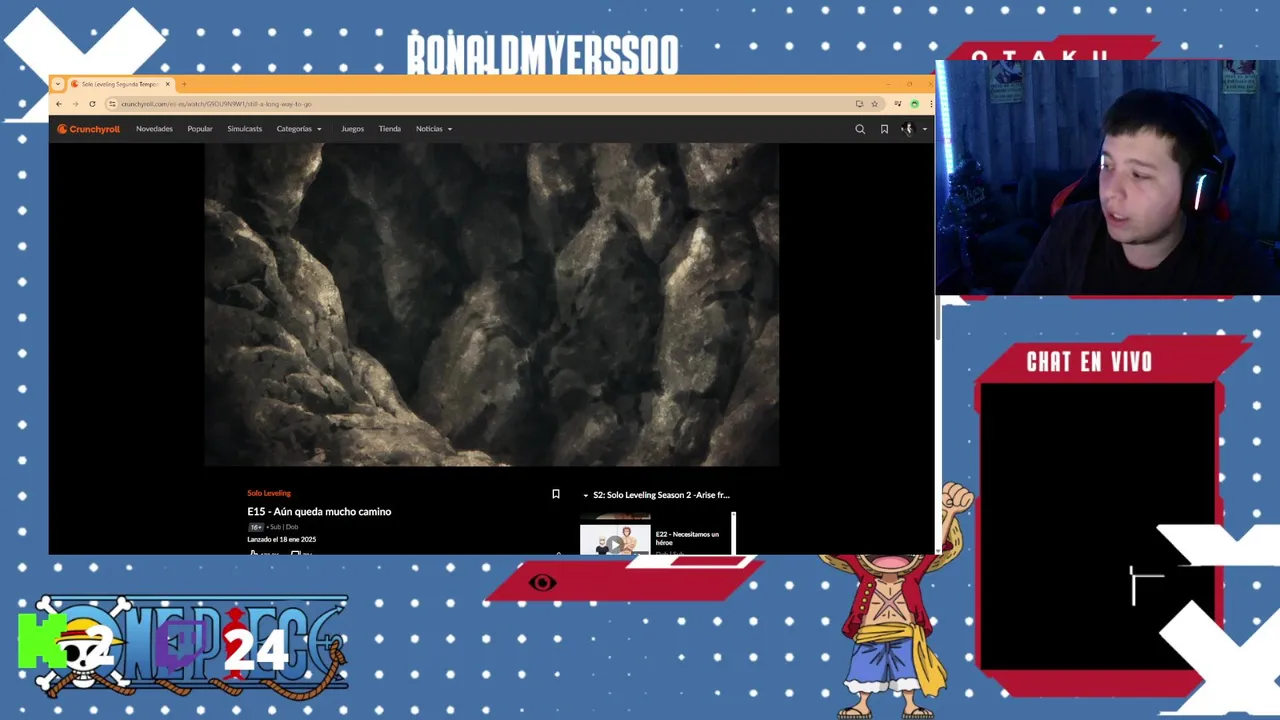Open the Juegos menu item

(352, 129)
